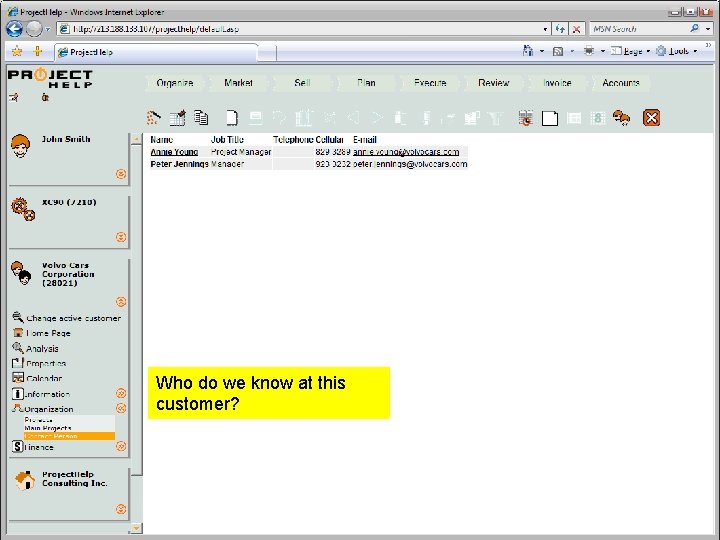Open address bar history dropdown arrow

coord(545,29)
